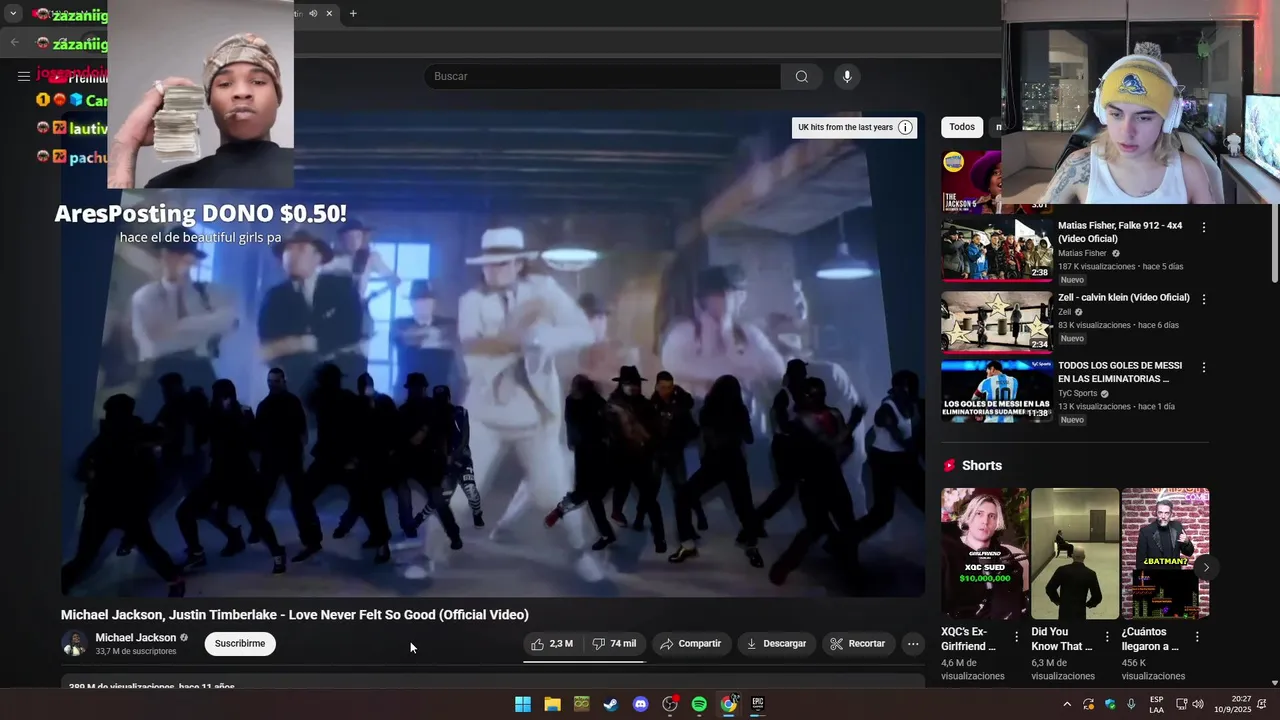
Task: Dislike the video showing 74 mil
Action: coord(614,644)
